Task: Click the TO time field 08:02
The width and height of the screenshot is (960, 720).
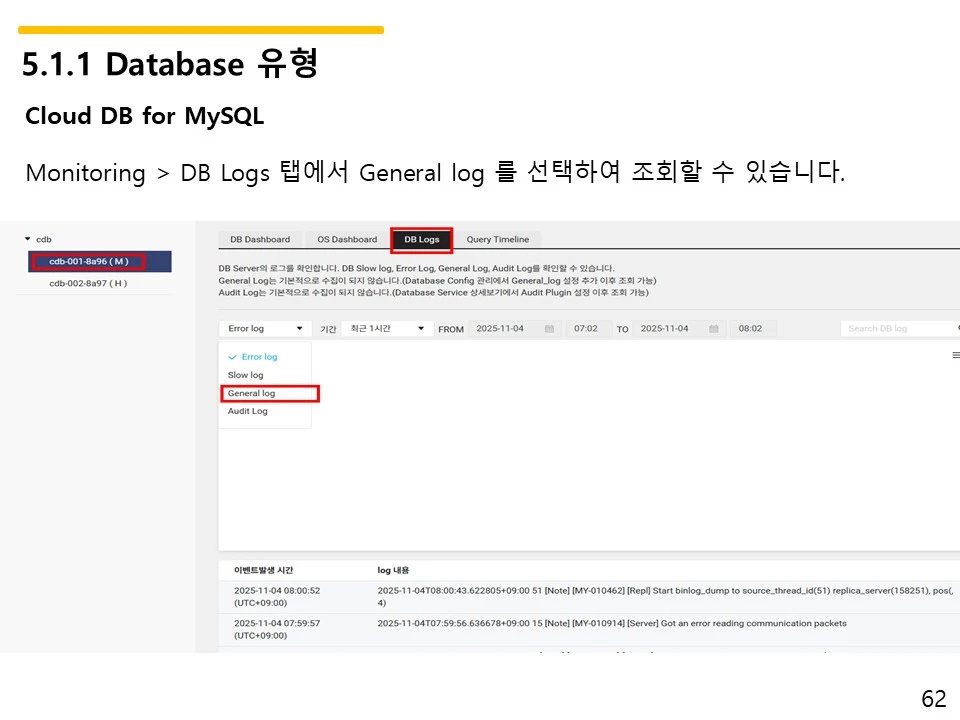Action: tap(751, 329)
